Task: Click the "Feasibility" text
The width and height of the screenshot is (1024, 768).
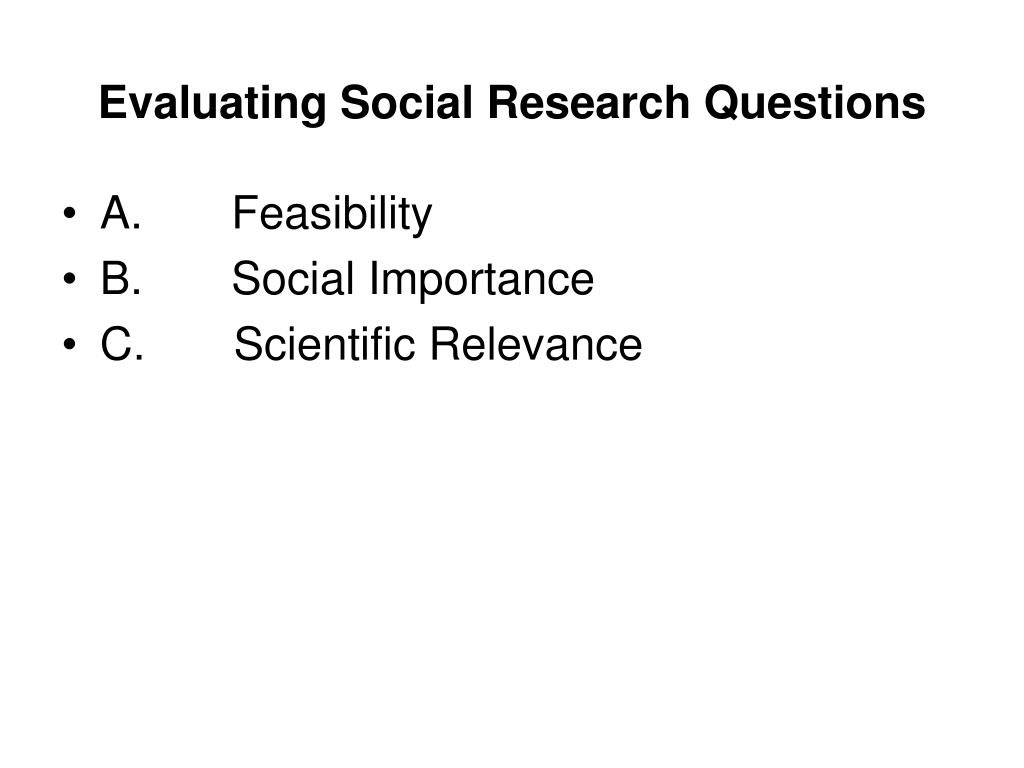Action: (x=332, y=214)
